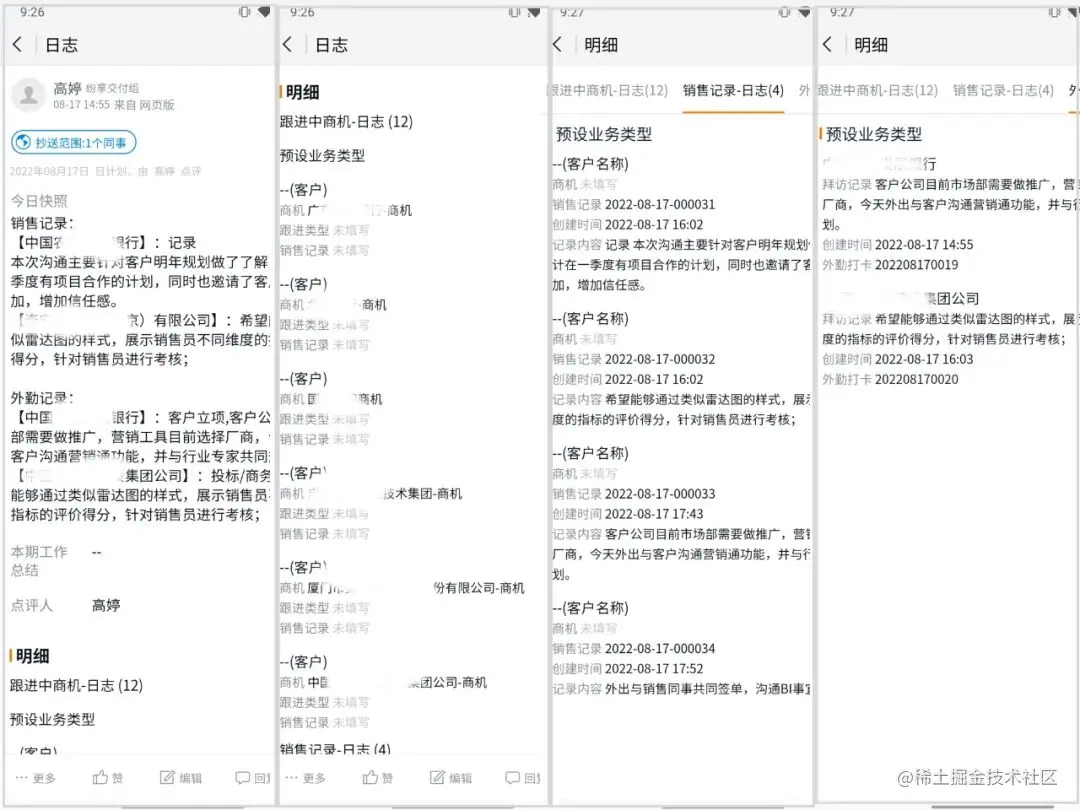Viewport: 1080px width, 810px height.
Task: Switch to 跟进中商机-日志(12) tab in third screen
Action: (x=609, y=90)
